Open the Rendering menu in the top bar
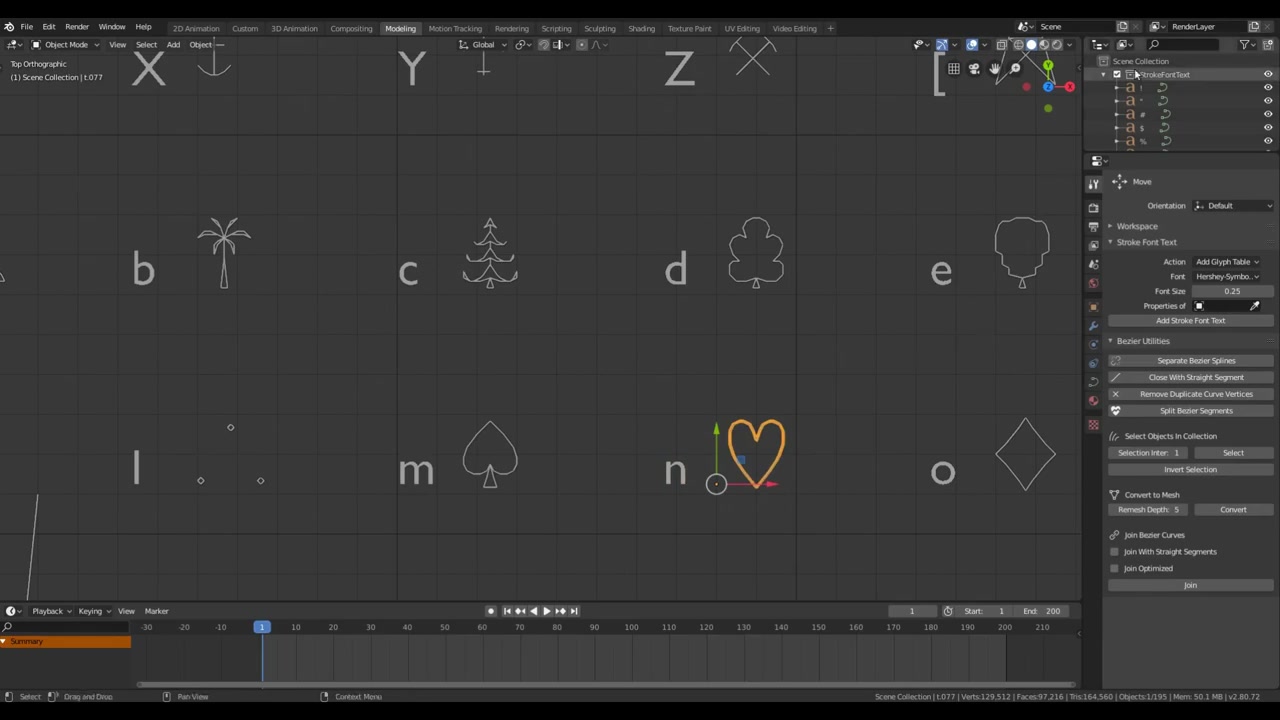Image resolution: width=1280 pixels, height=720 pixels. [x=511, y=27]
